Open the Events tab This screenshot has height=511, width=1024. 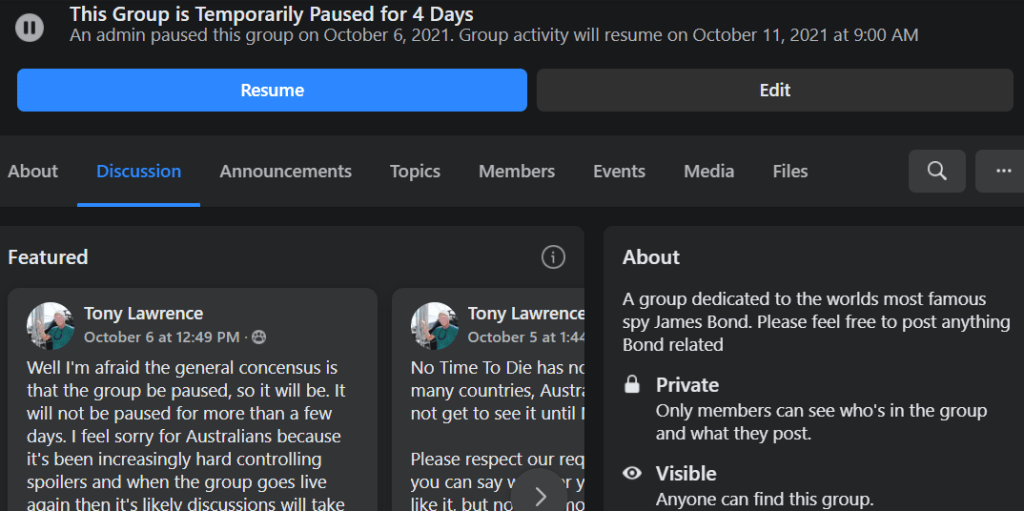(619, 171)
